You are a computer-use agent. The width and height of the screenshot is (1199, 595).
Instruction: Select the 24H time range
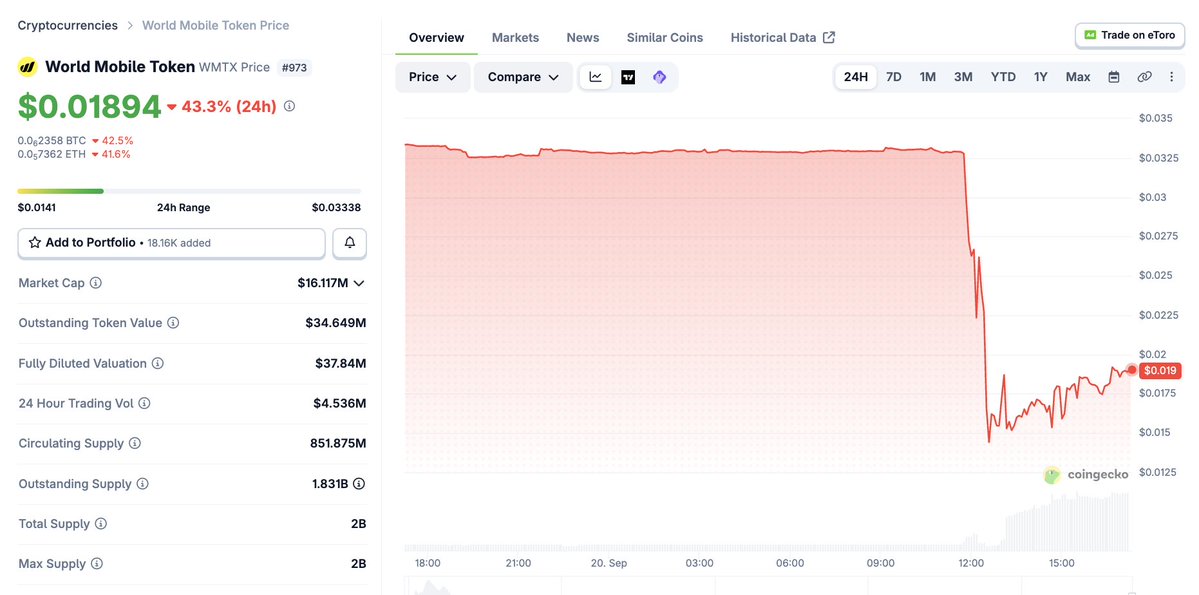[856, 76]
